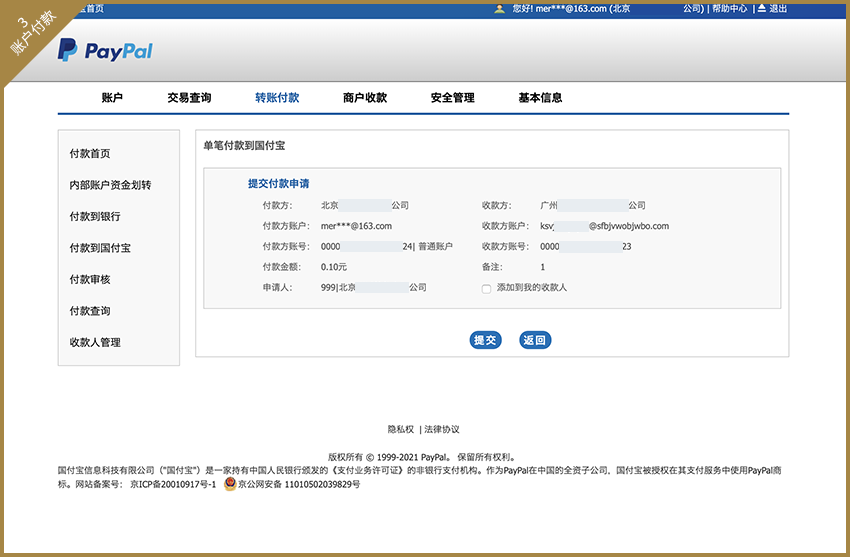Open 付款审核 in the sidebar
This screenshot has height=557, width=850.
point(90,279)
